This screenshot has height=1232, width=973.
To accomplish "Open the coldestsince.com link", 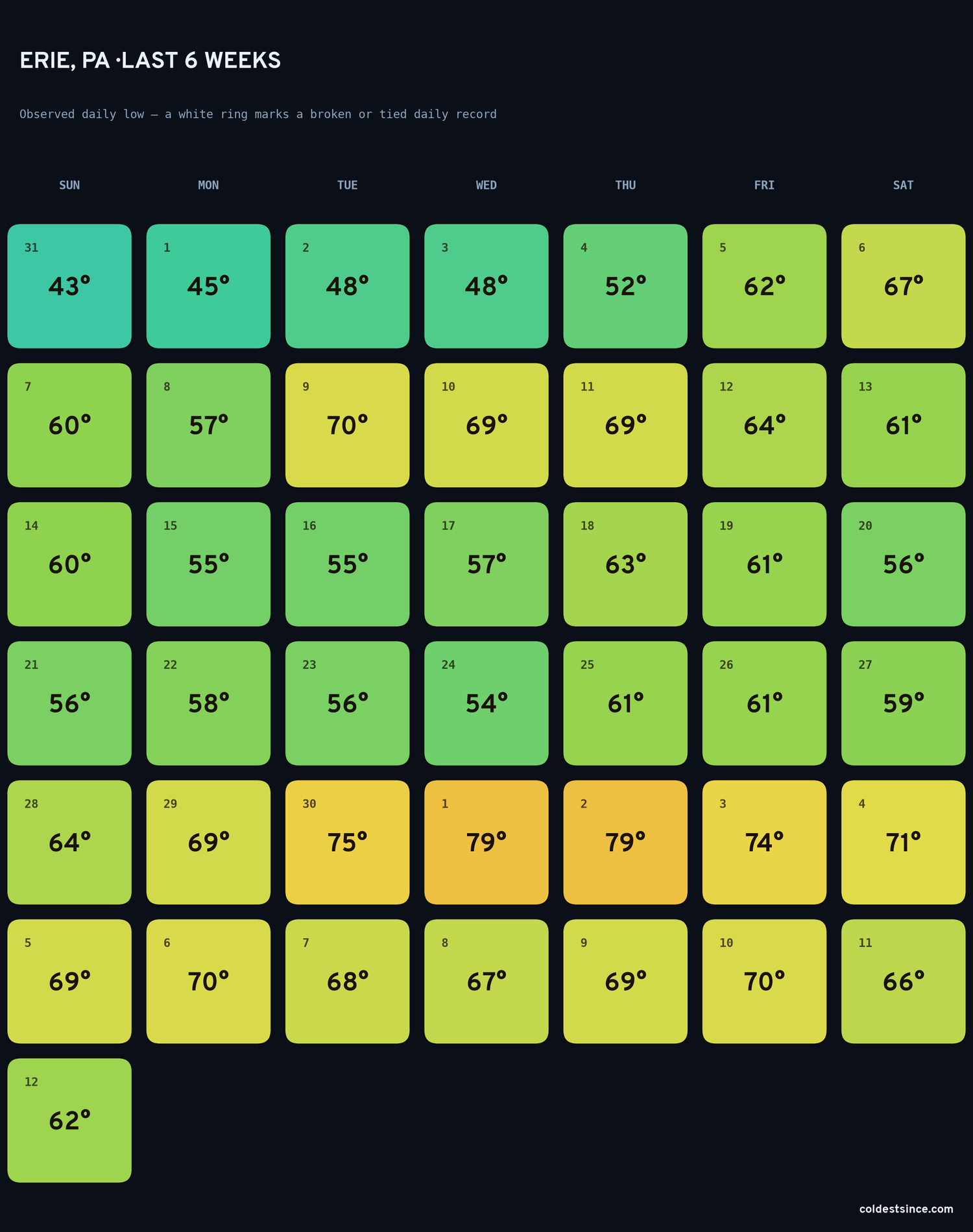I will (x=906, y=1209).
